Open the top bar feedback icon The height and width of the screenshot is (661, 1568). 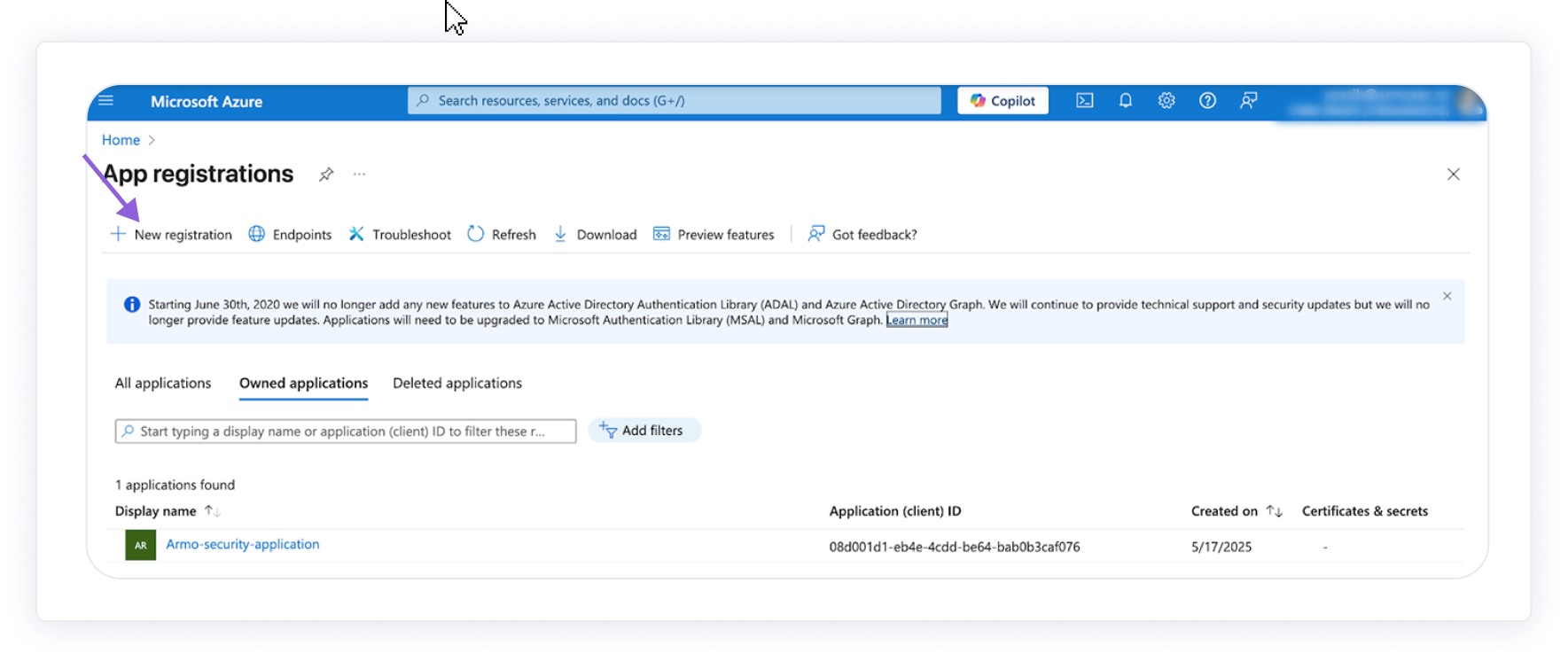1248,101
